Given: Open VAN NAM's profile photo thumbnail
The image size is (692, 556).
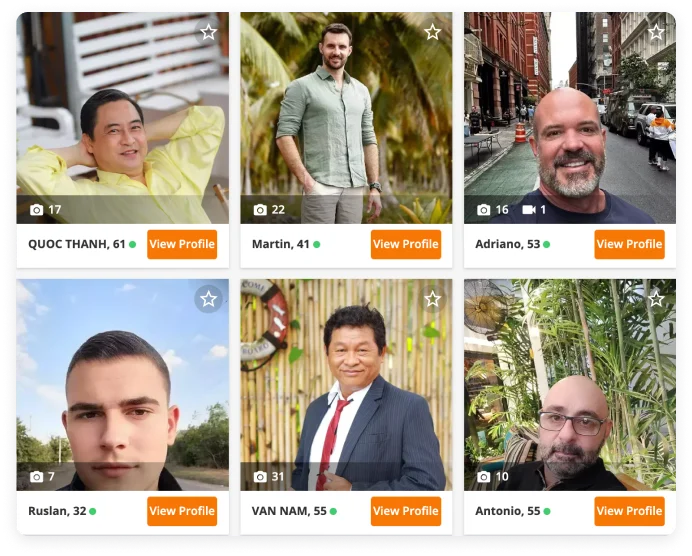Looking at the screenshot, I should [346, 384].
